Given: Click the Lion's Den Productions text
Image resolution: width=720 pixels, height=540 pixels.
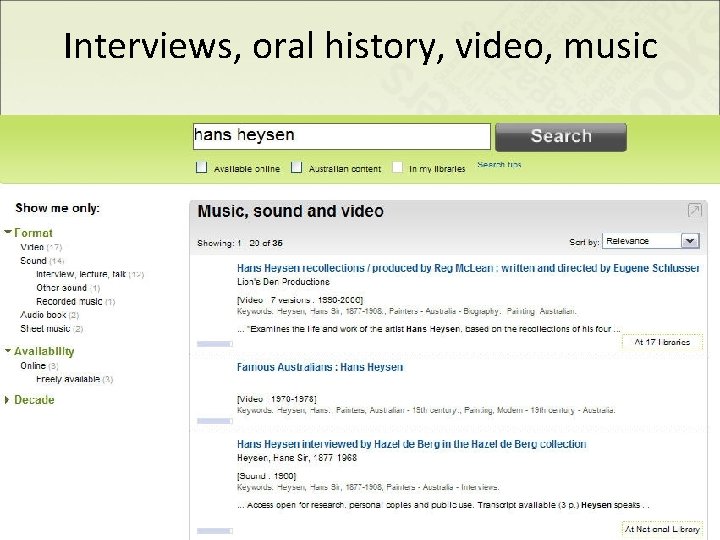Looking at the screenshot, I should tap(283, 282).
